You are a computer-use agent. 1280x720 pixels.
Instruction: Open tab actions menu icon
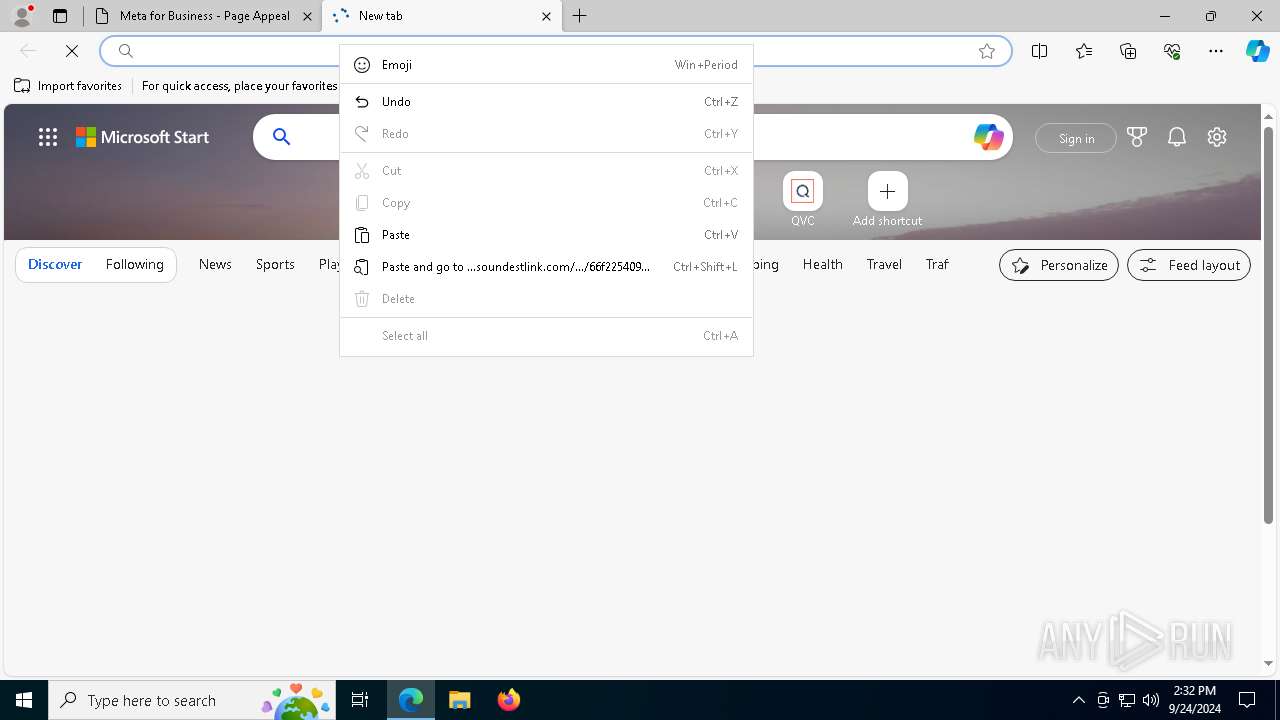[60, 16]
